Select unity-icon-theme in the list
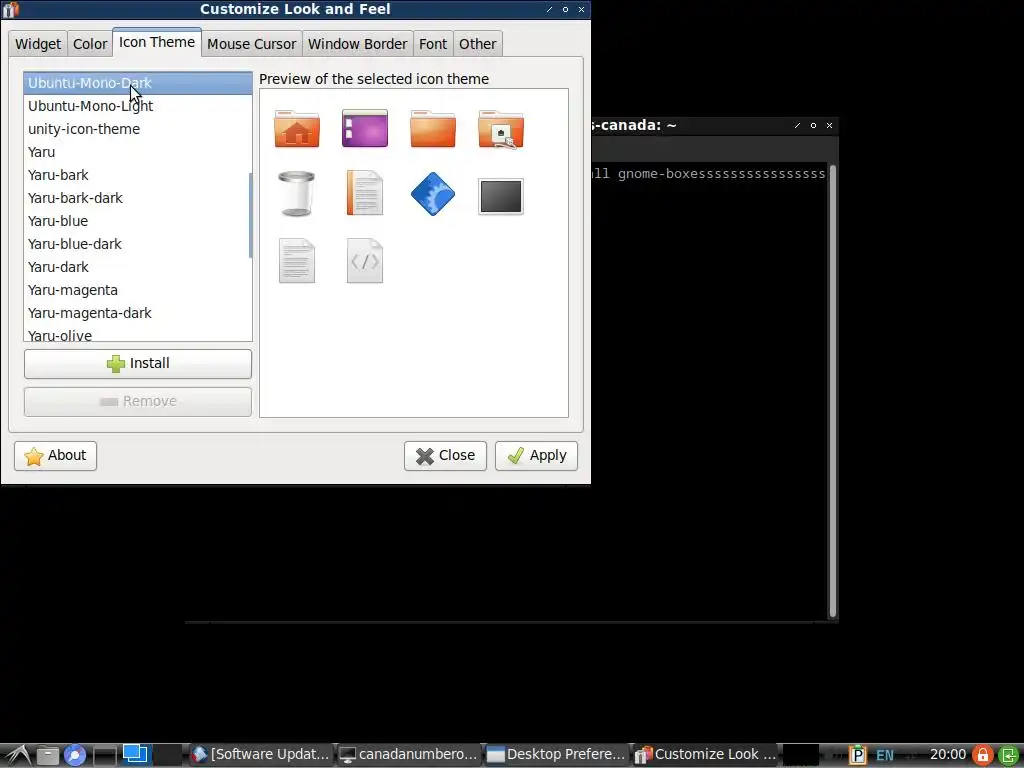 (138, 129)
